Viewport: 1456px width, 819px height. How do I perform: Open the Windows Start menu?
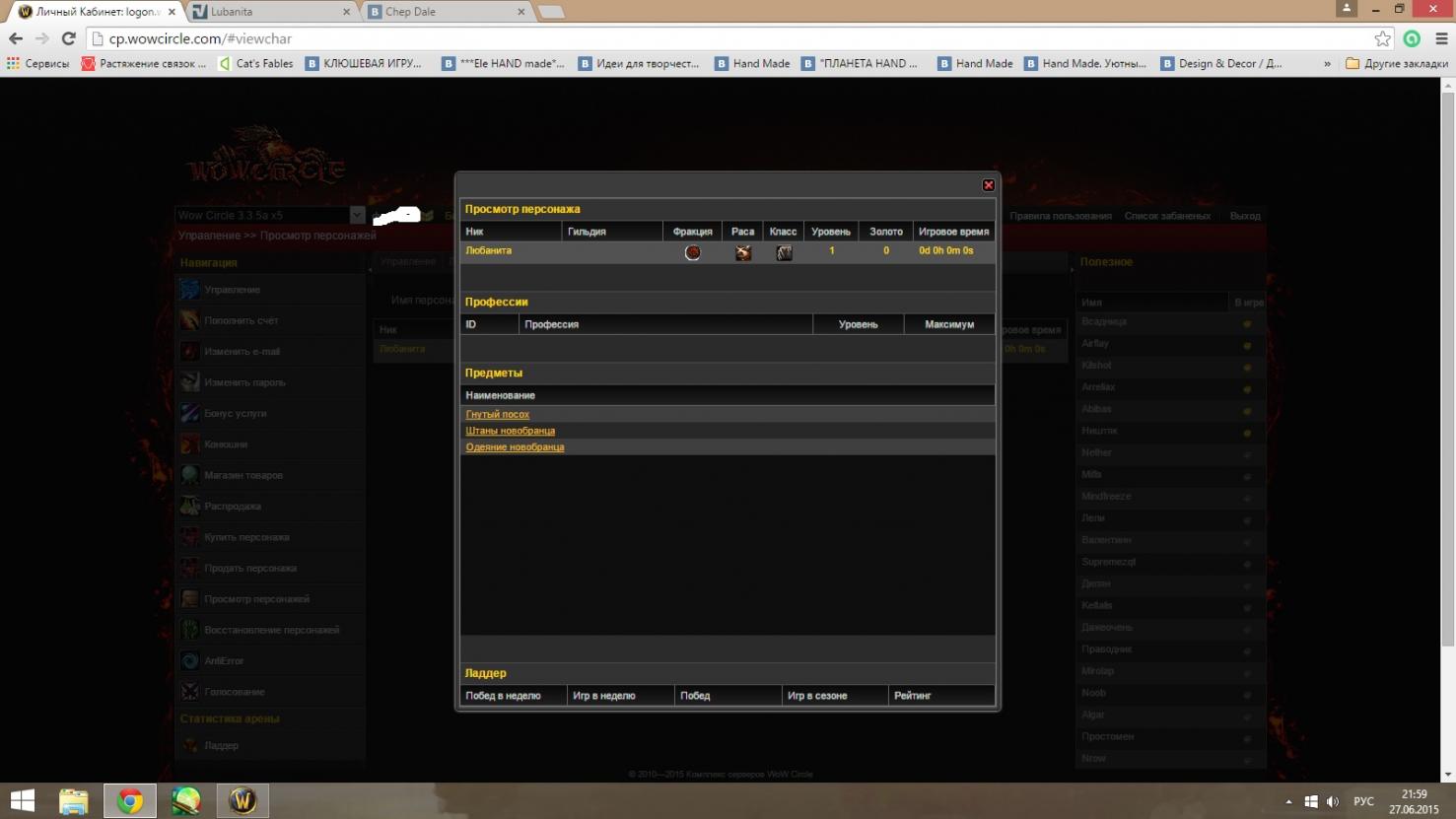(x=22, y=800)
